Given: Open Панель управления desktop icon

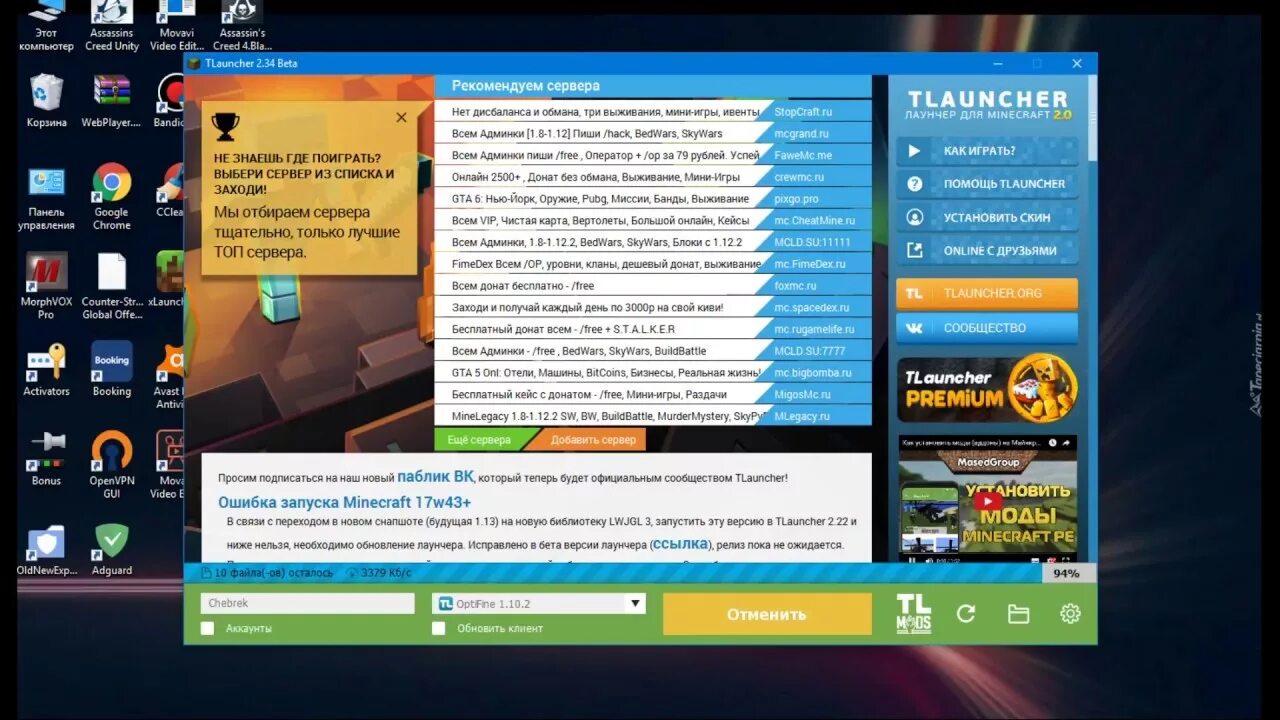Looking at the screenshot, I should [47, 197].
